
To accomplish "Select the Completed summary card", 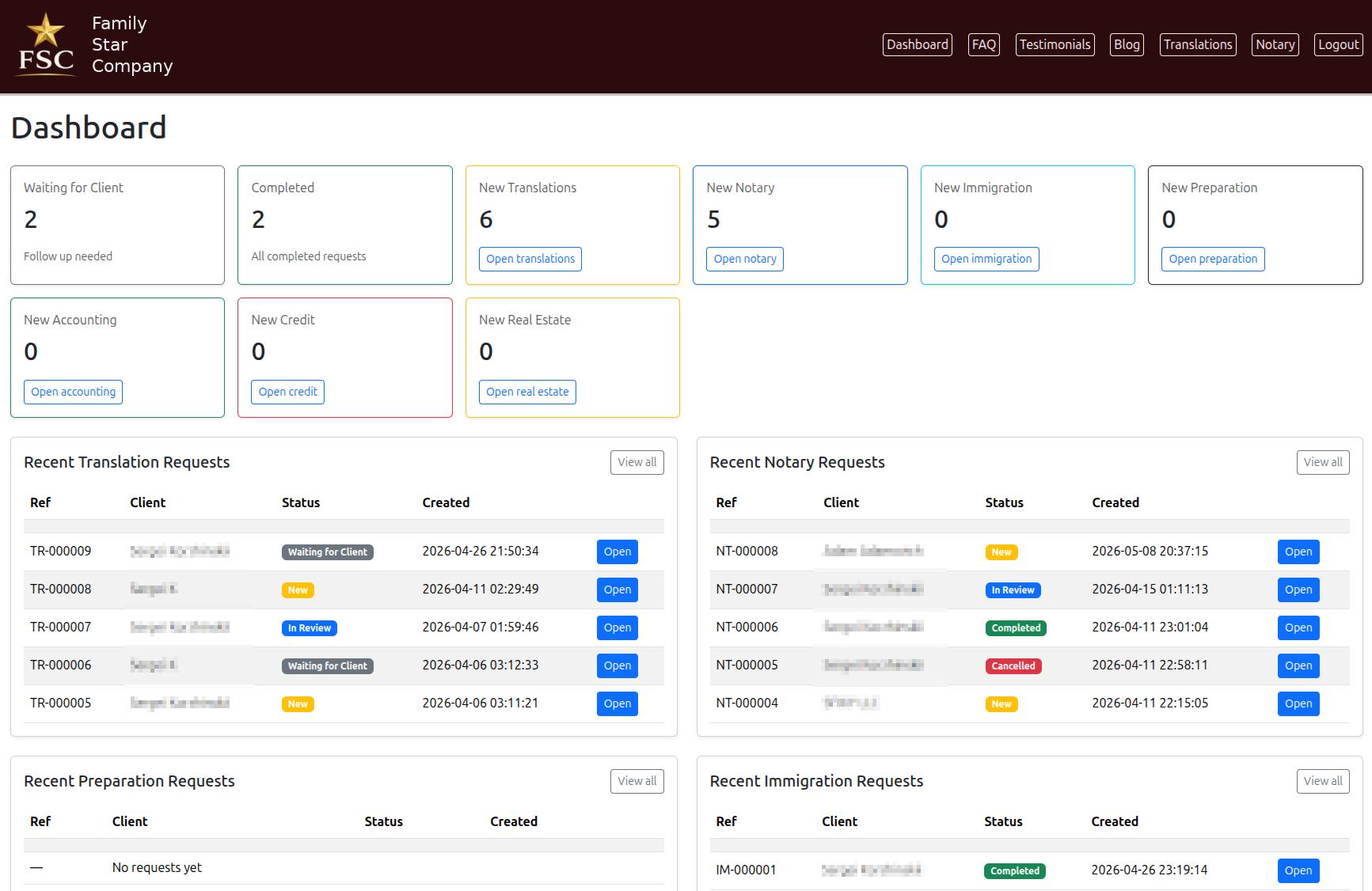I will coord(345,225).
